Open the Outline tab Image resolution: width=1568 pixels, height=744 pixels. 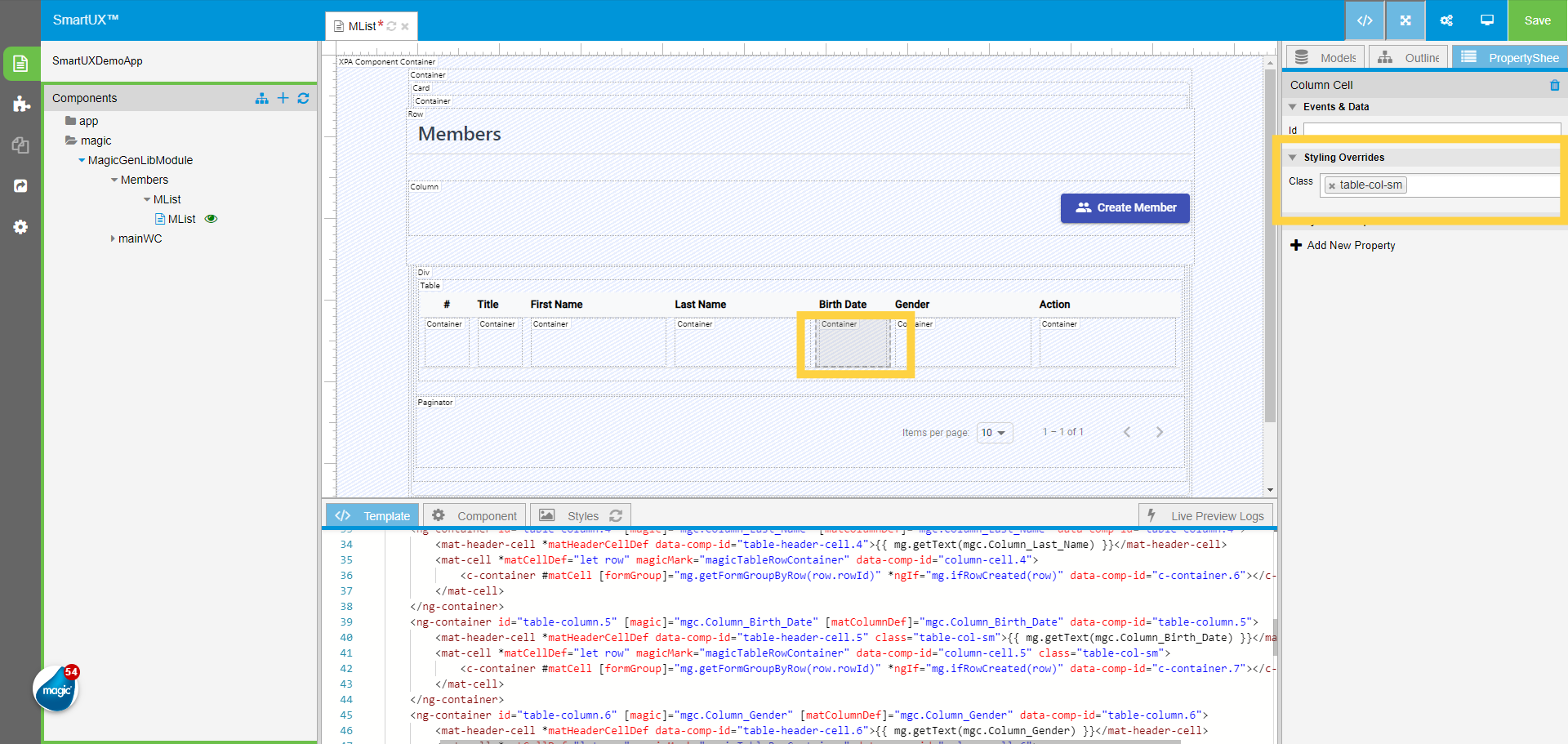(1409, 58)
